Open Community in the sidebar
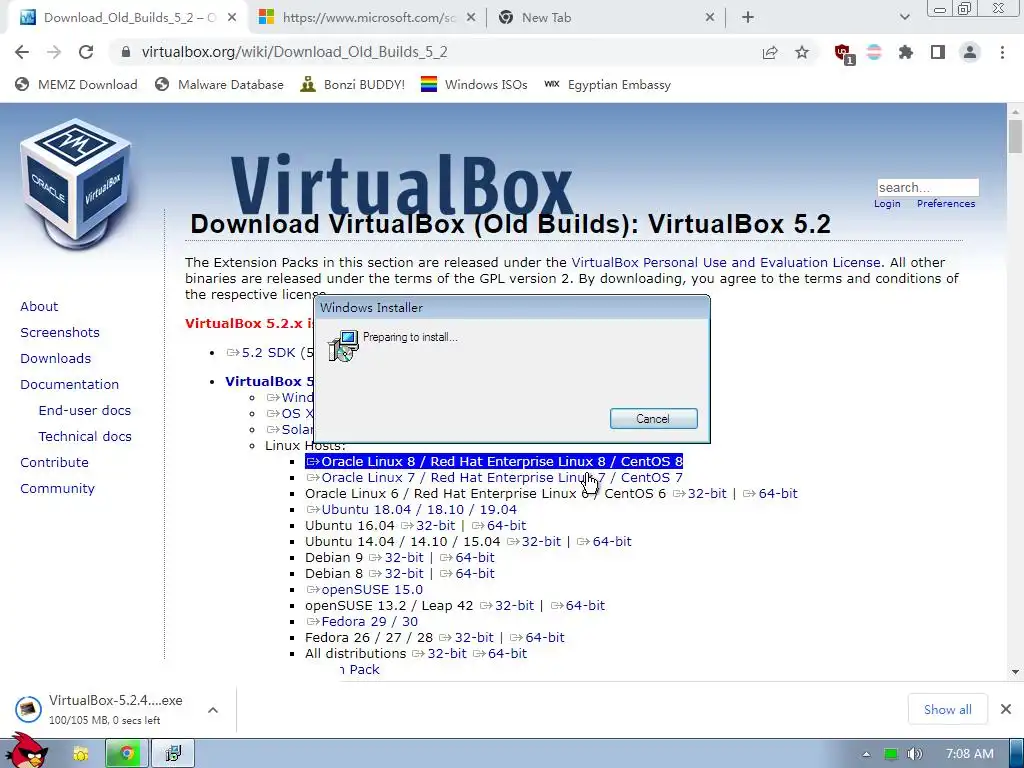Image resolution: width=1024 pixels, height=768 pixels. coord(57,488)
